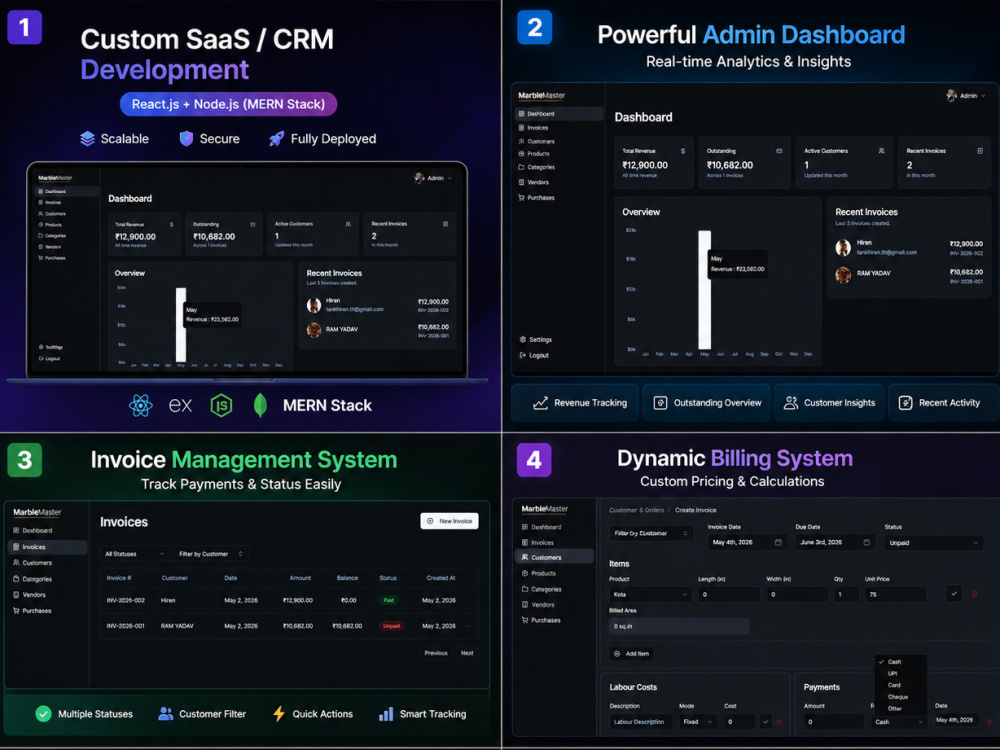The height and width of the screenshot is (750, 1000).
Task: Go to the Next invoices page
Action: pyautogui.click(x=467, y=653)
